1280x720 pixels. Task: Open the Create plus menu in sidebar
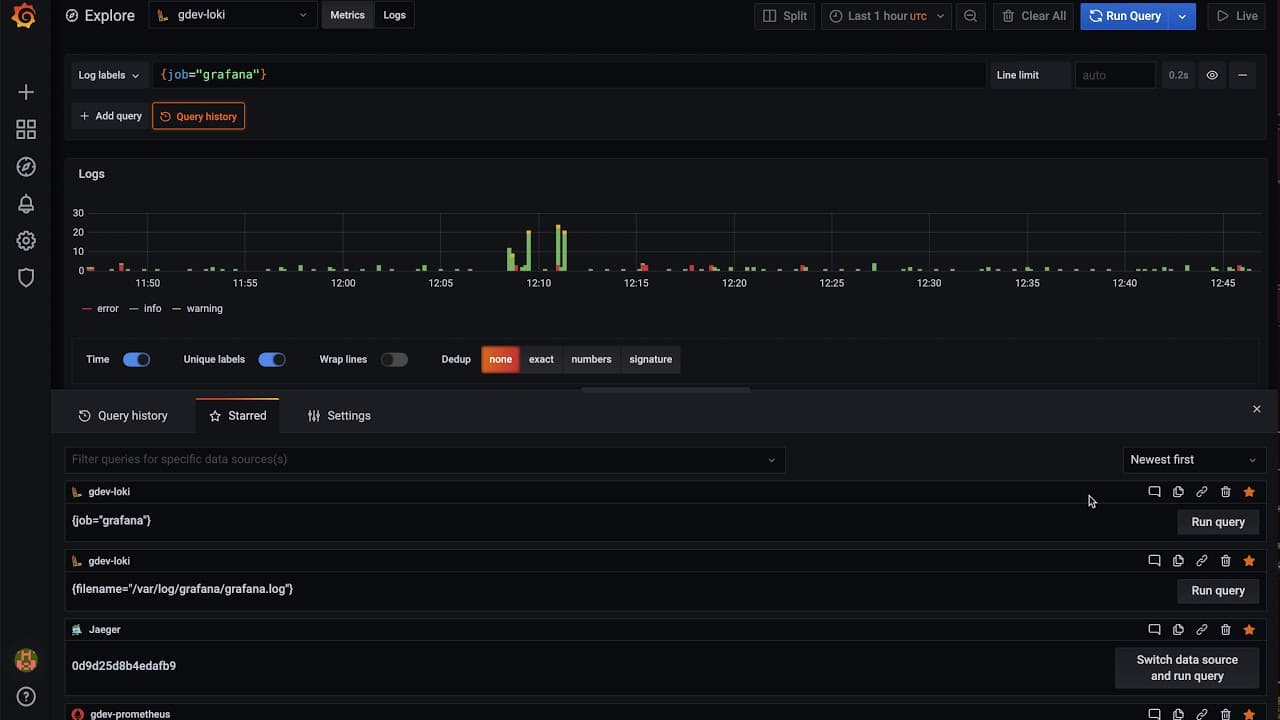point(26,92)
